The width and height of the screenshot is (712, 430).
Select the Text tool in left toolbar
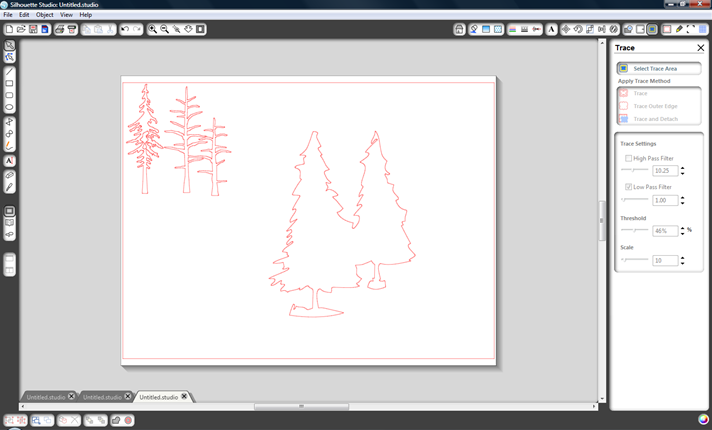coord(9,161)
